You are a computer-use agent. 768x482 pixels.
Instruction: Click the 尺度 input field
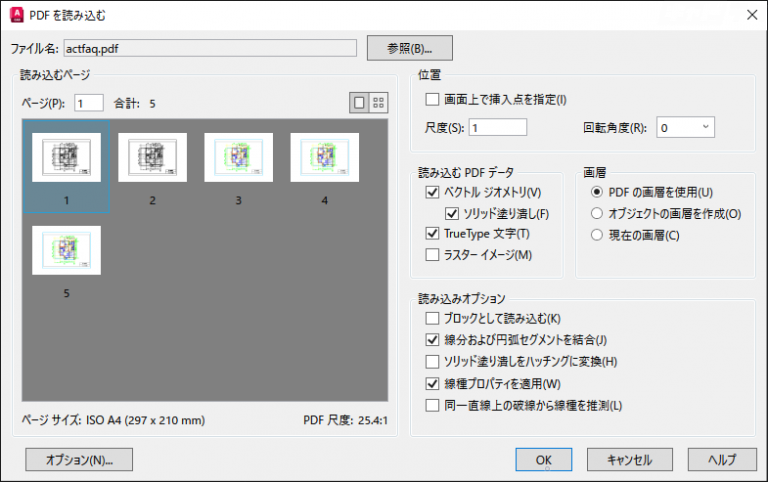(x=497, y=127)
